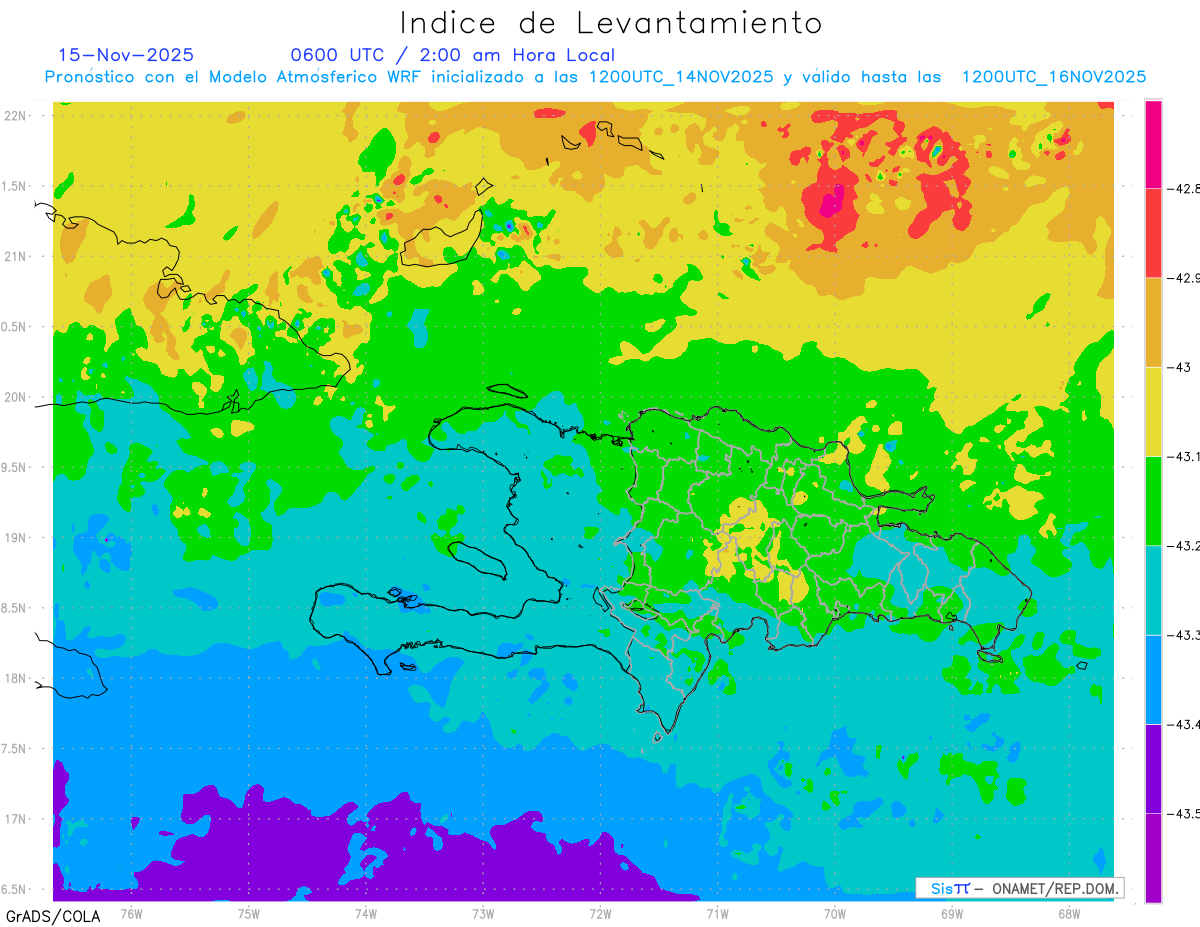This screenshot has width=1200, height=927.
Task: Click the longitude label '73W'
Action: tap(483, 913)
